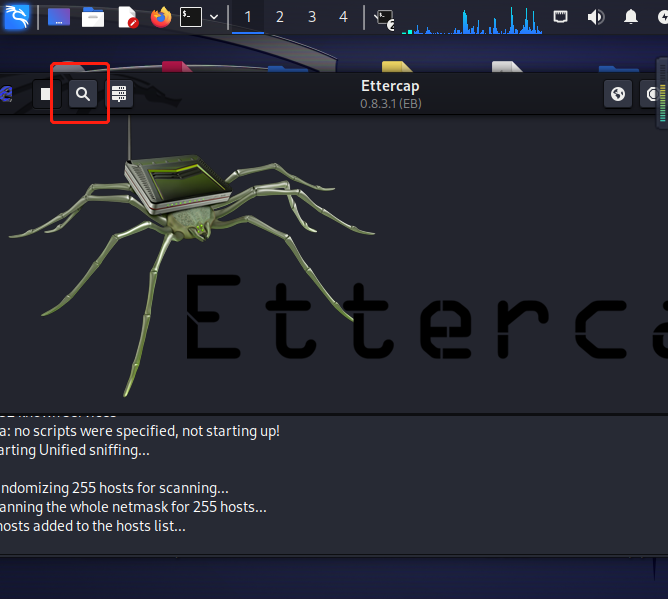Stop sniffing with the square stop button
Image resolution: width=668 pixels, height=599 pixels.
click(x=46, y=94)
